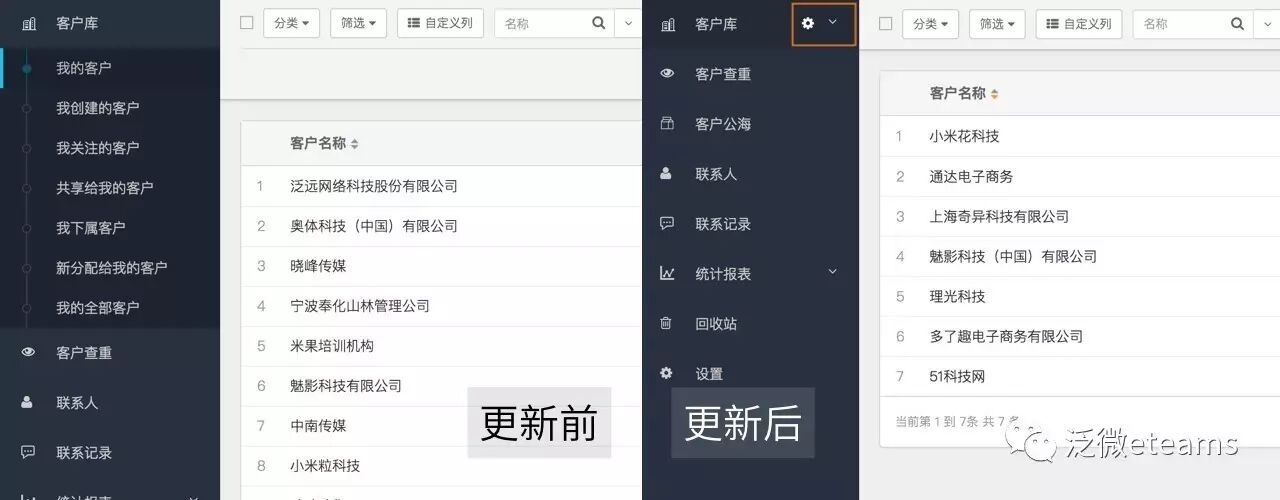Click the chat bubble icon beside 联系记录 in the after-update sidebar

pyautogui.click(x=667, y=223)
